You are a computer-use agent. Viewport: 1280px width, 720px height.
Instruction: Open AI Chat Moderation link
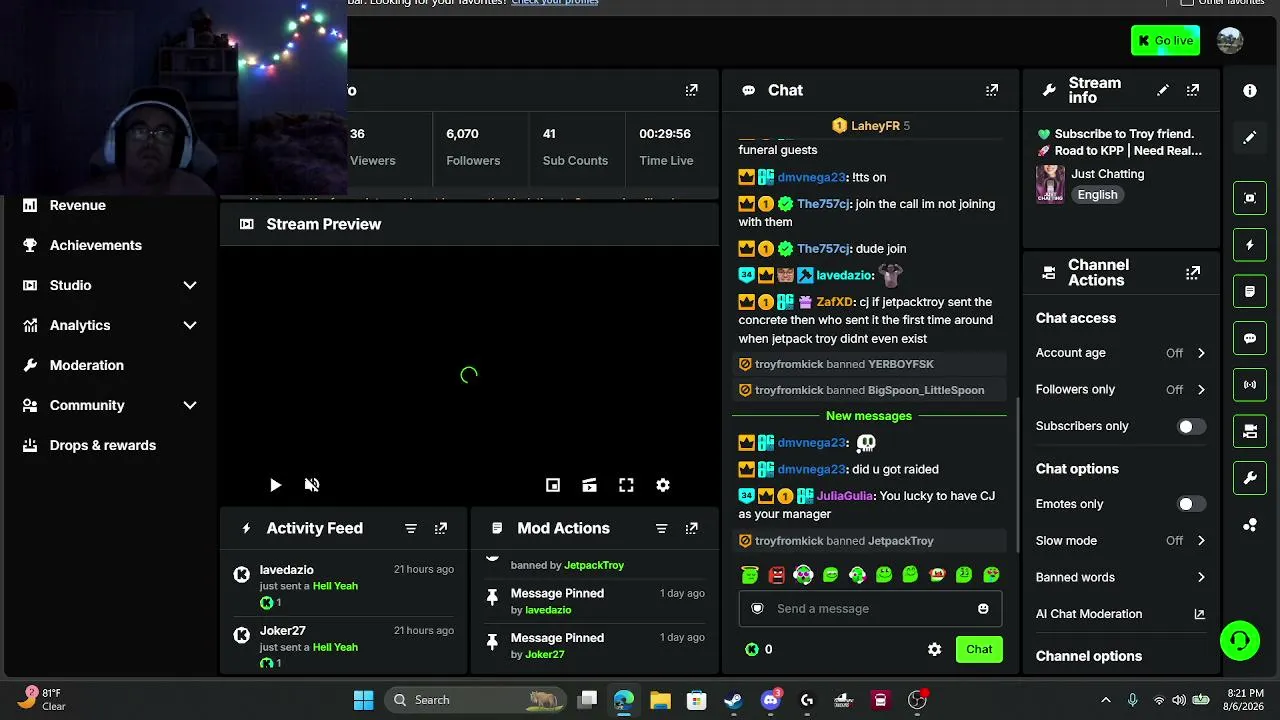coord(1121,614)
